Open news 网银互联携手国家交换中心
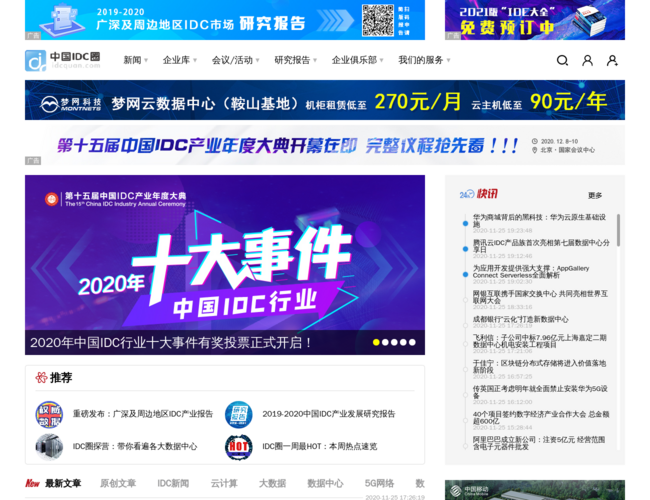This screenshot has width=650, height=500. coord(540,297)
